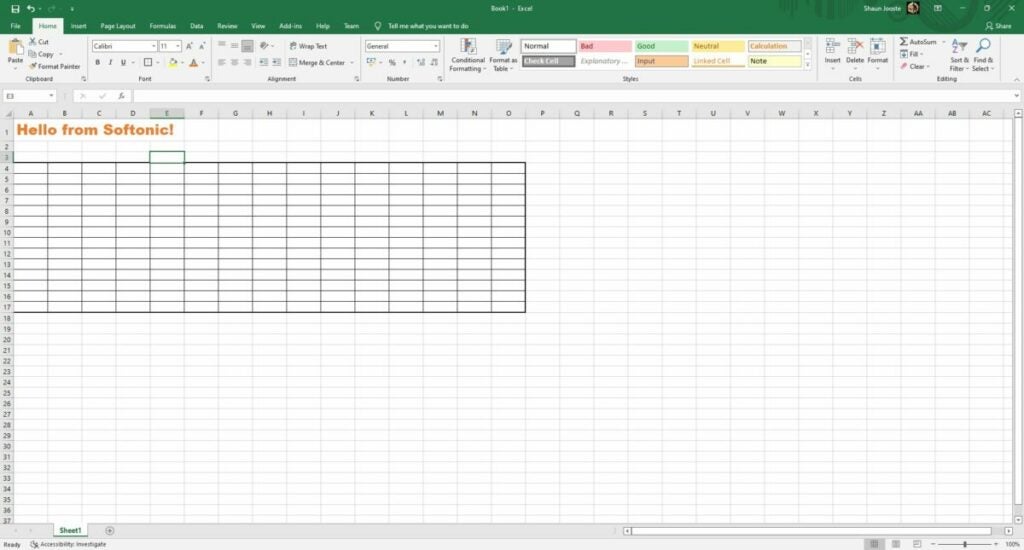
Task: Add a new sheet with plus button
Action: tap(110, 530)
